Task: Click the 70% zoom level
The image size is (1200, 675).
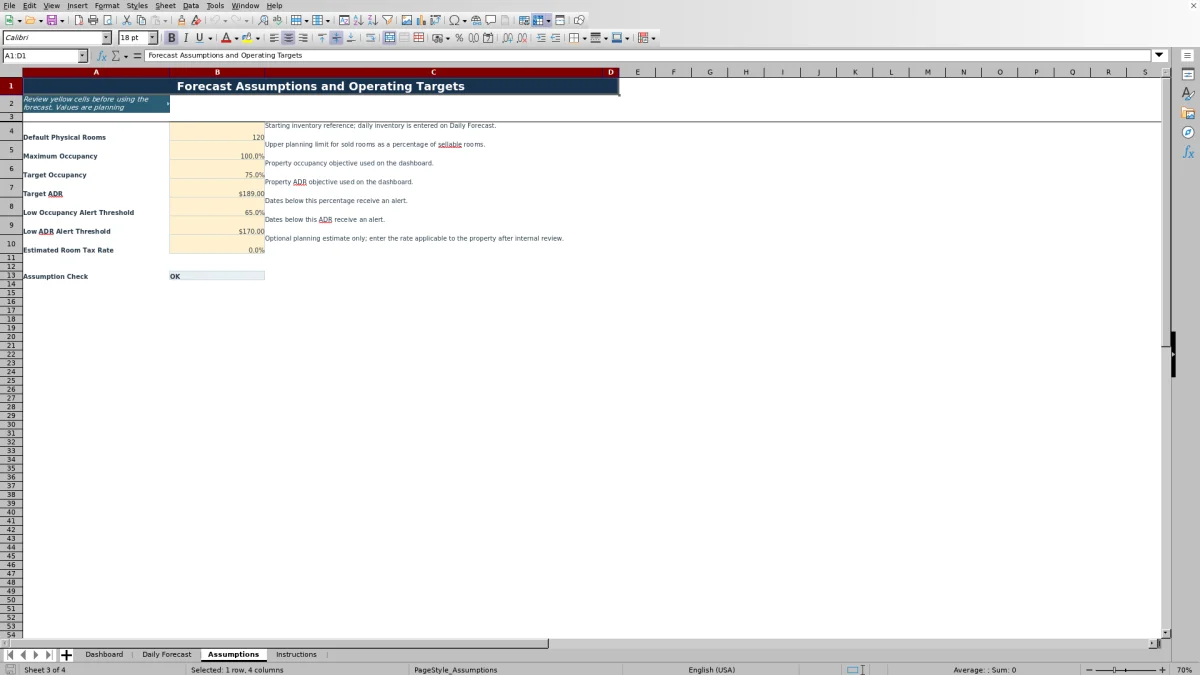Action: [x=1183, y=670]
